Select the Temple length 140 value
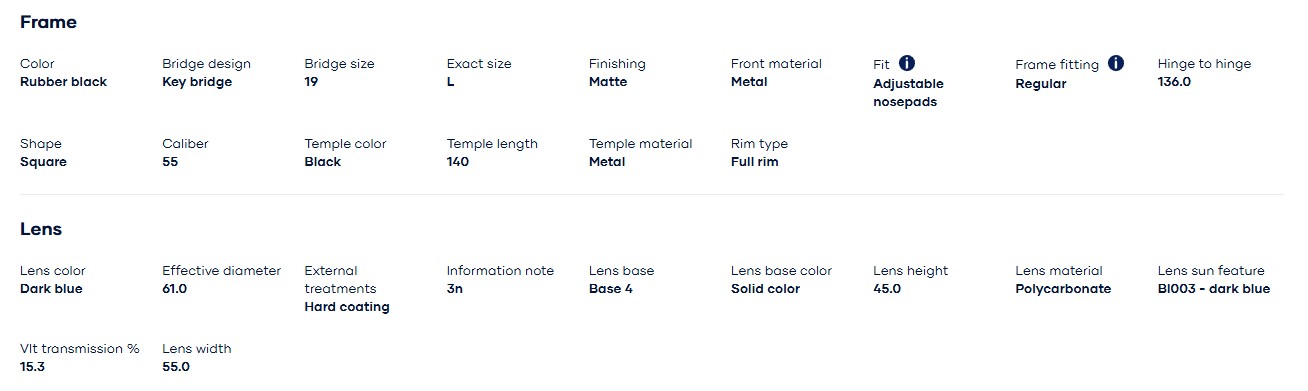The height and width of the screenshot is (391, 1308). (458, 162)
